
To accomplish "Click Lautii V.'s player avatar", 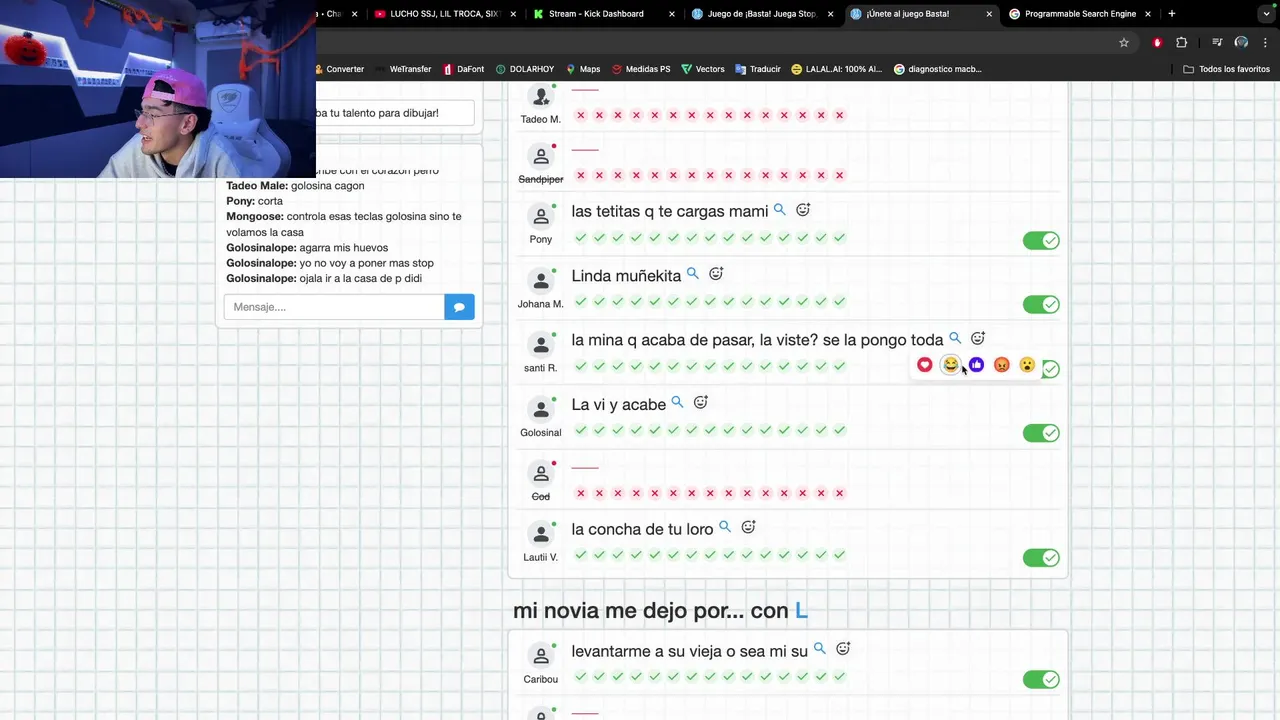I will (x=541, y=534).
